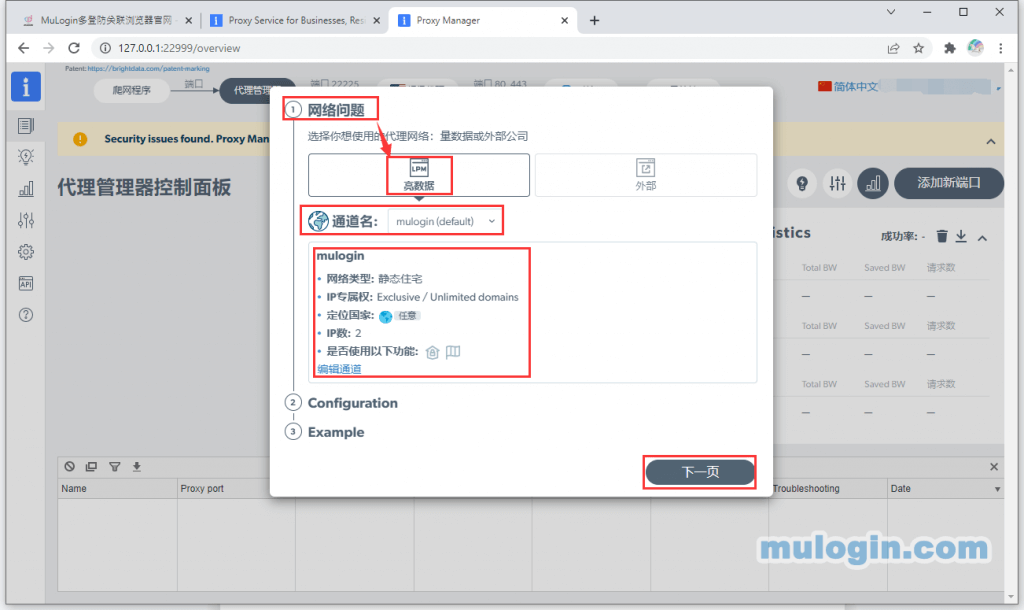This screenshot has height=610, width=1024.
Task: Click the 下一页 next button
Action: [x=699, y=472]
